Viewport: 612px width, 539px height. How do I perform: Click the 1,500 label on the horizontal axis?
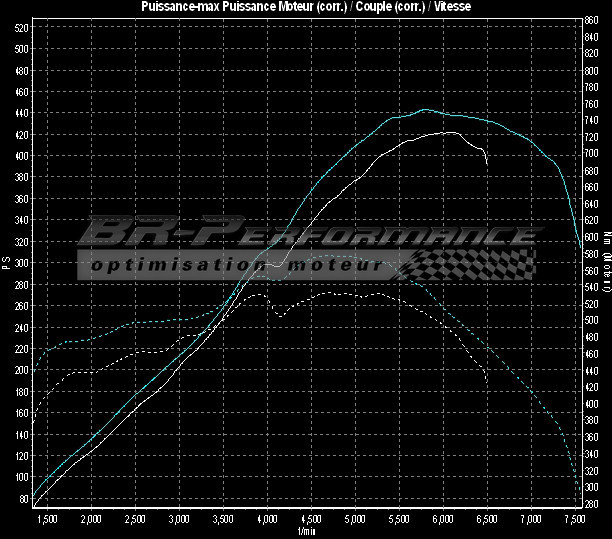(x=47, y=520)
